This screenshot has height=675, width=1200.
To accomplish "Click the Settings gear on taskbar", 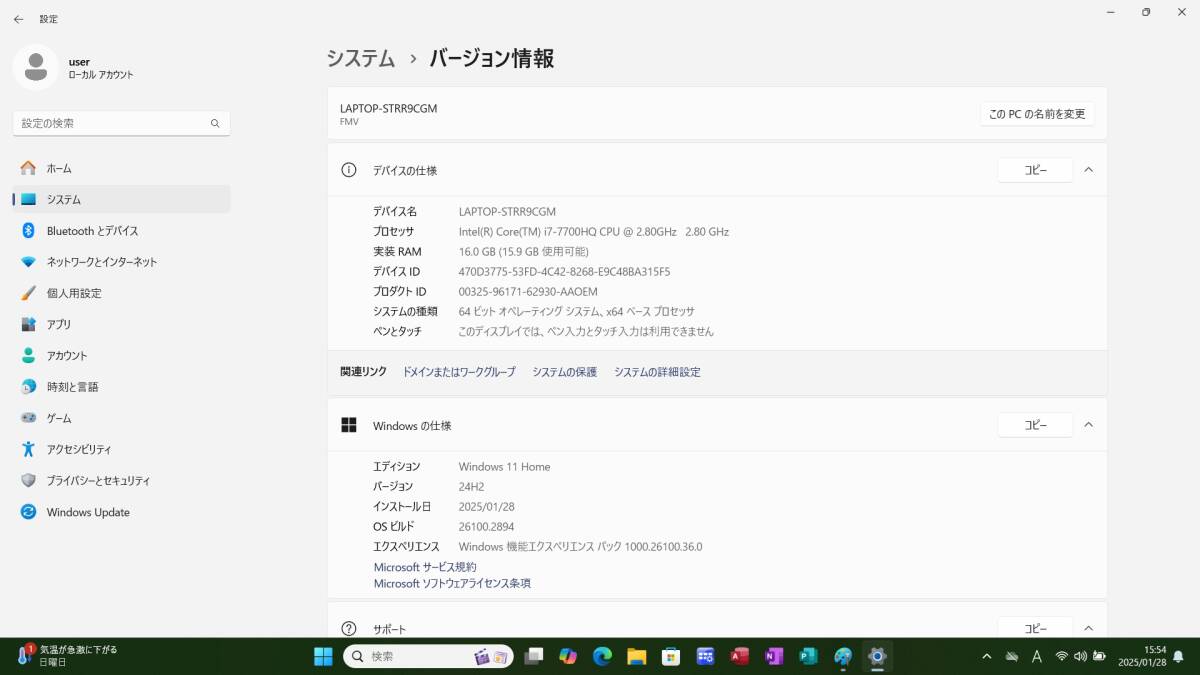I will click(877, 656).
